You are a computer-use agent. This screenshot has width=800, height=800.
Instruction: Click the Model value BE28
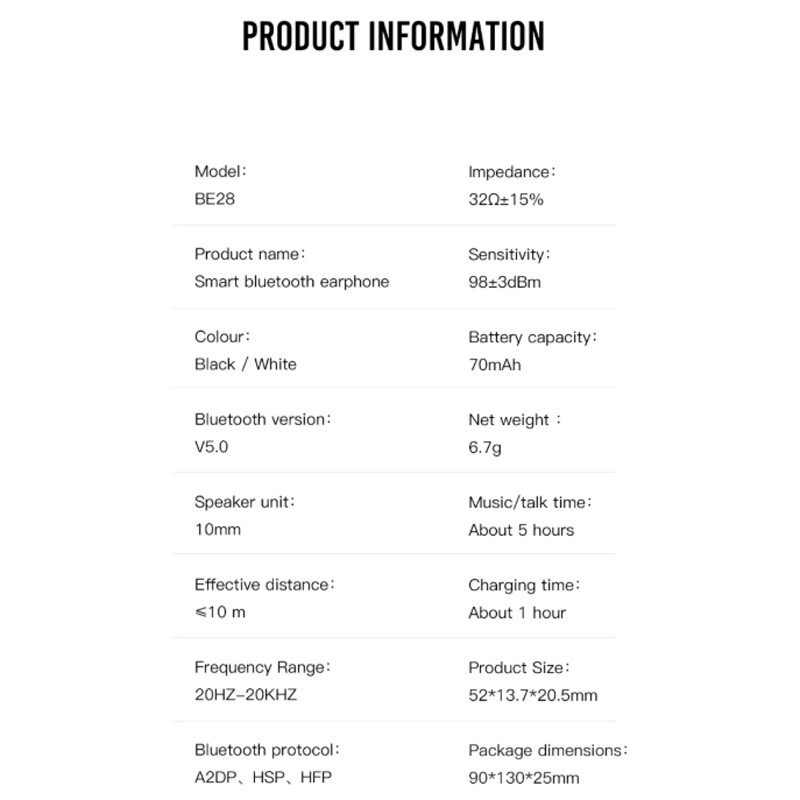coord(214,199)
